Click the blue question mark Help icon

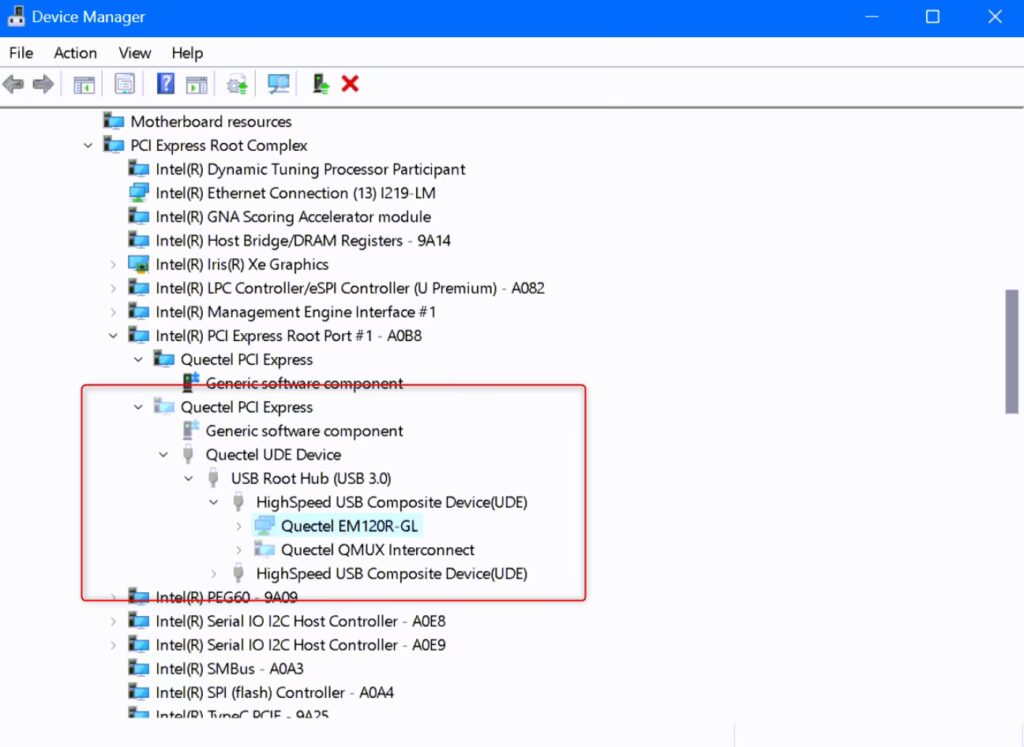(x=166, y=84)
